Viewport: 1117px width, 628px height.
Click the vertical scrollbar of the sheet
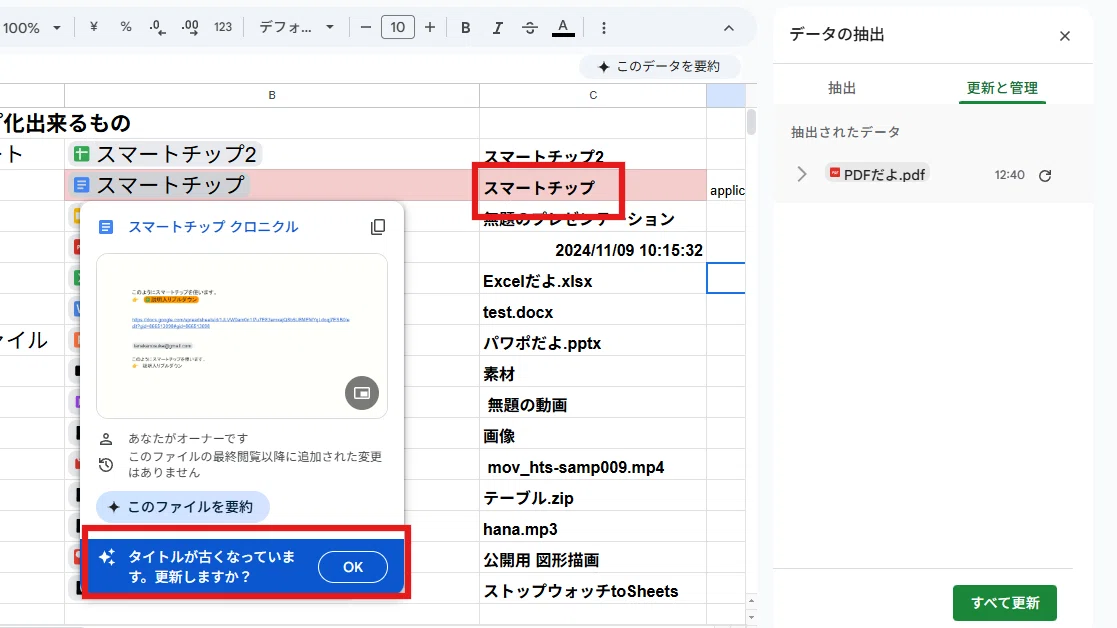point(751,122)
